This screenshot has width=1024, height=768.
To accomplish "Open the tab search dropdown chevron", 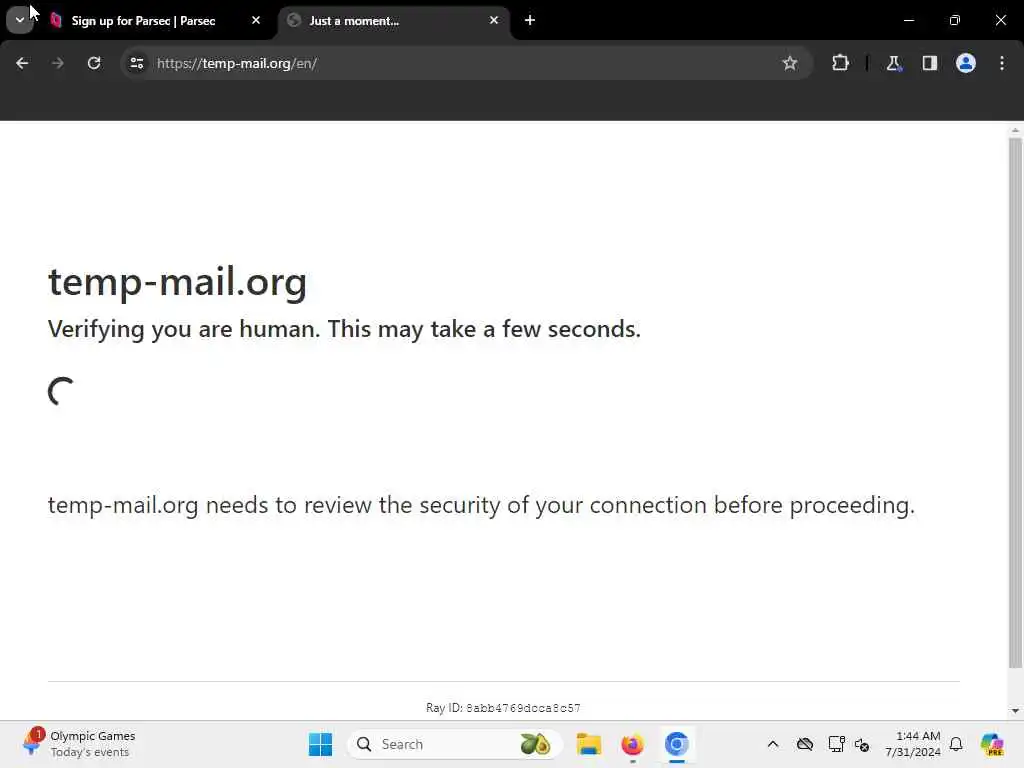I will (20, 20).
